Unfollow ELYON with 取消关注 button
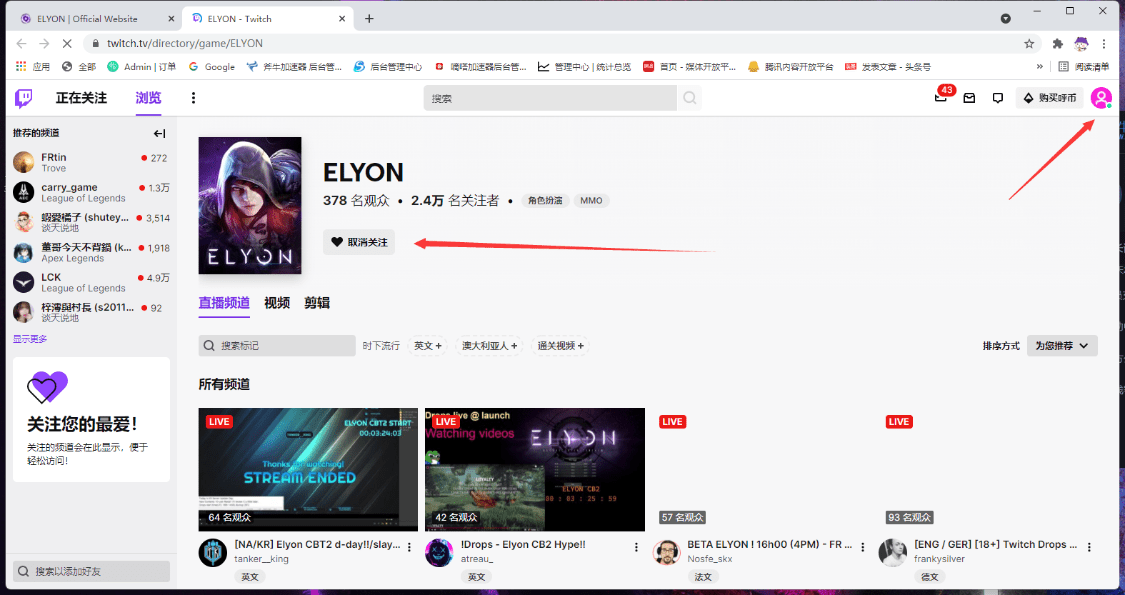 [x=359, y=242]
